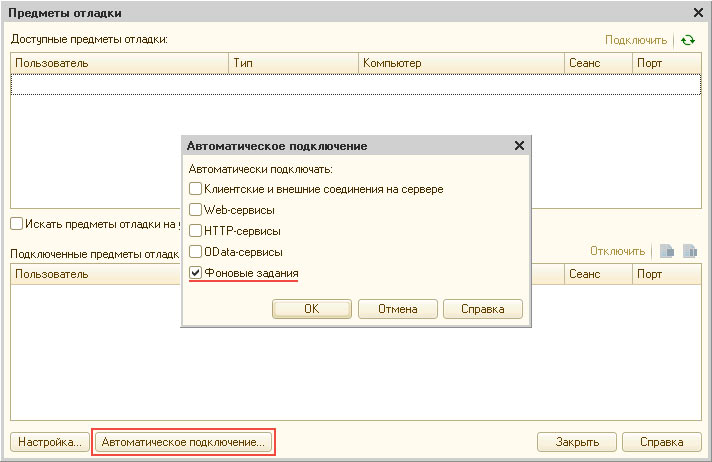The width and height of the screenshot is (712, 462).
Task: Select the empty first row of available items
Action: point(356,84)
